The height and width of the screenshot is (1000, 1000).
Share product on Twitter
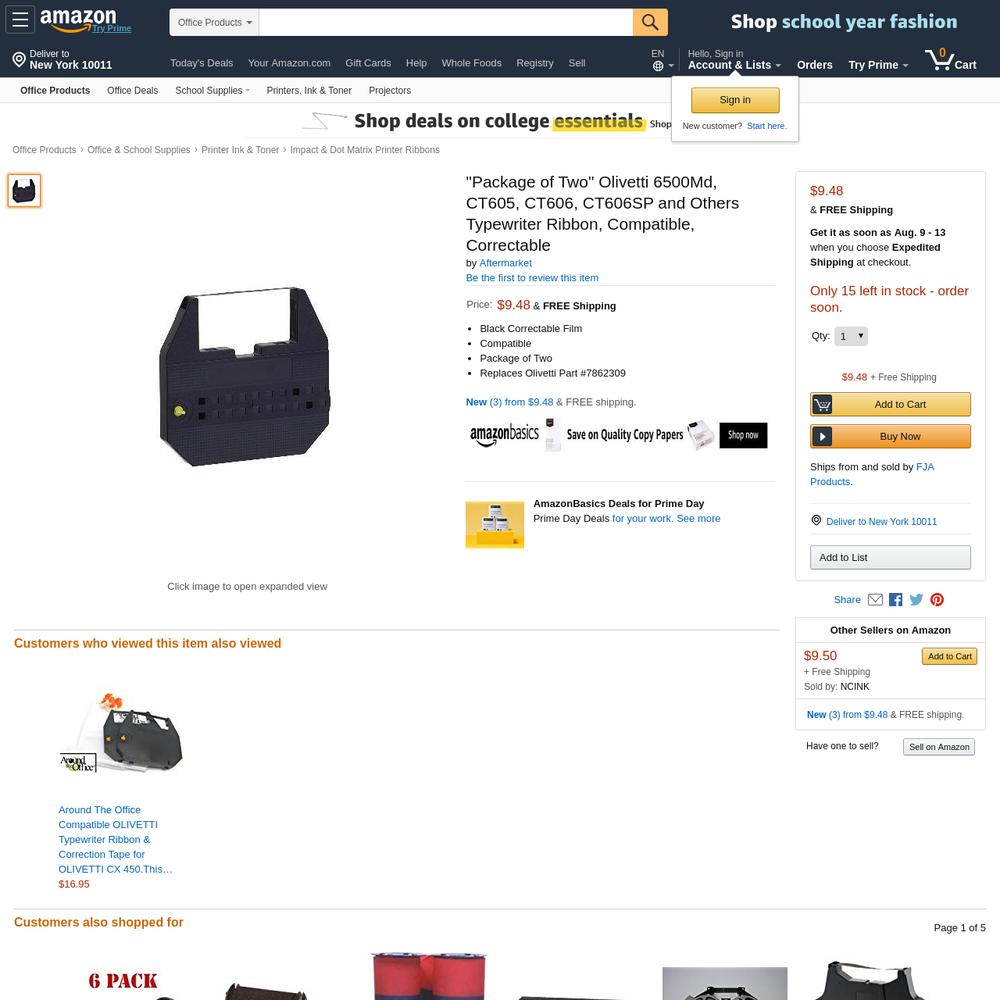[916, 599]
